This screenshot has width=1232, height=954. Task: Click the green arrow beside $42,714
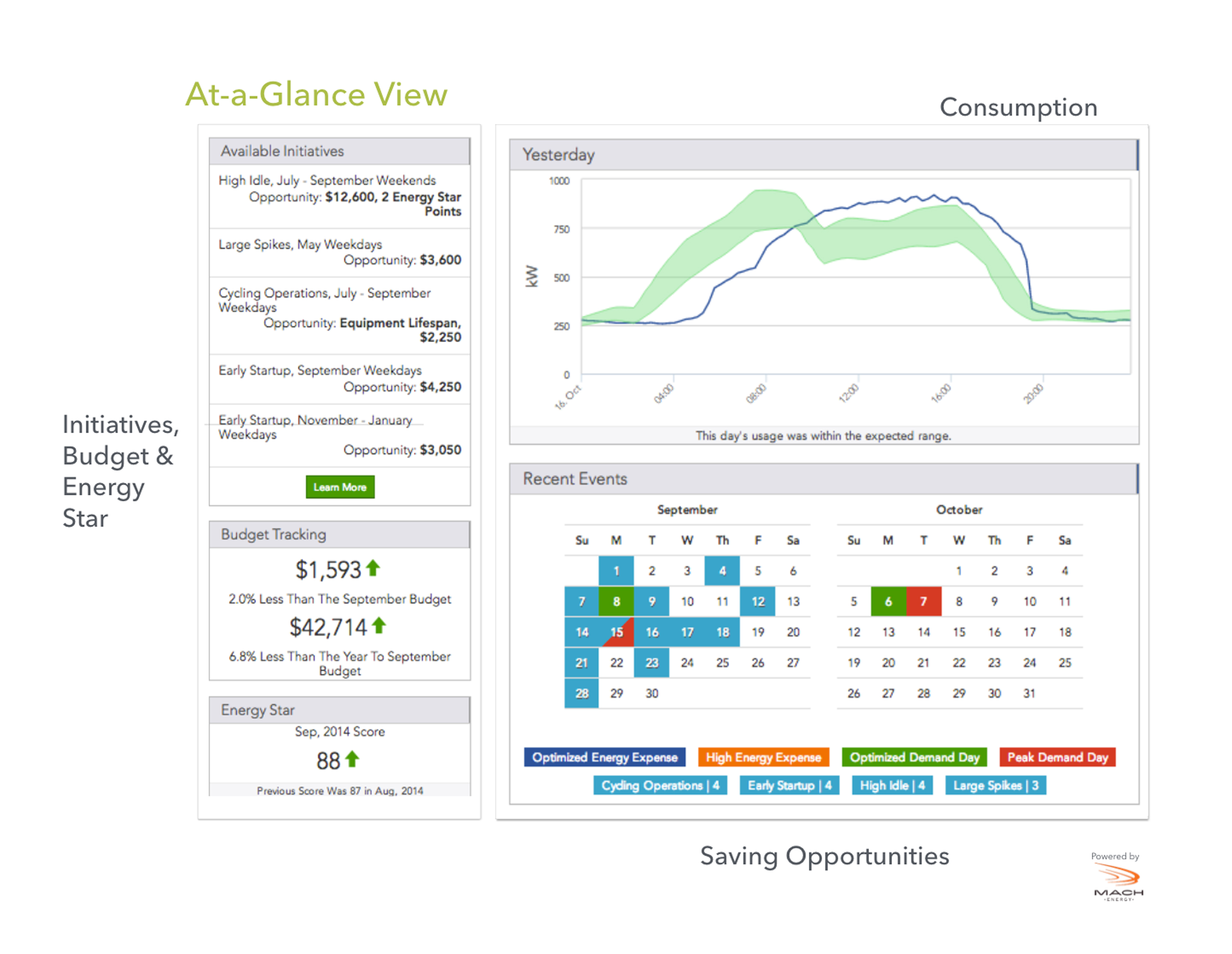pyautogui.click(x=379, y=625)
